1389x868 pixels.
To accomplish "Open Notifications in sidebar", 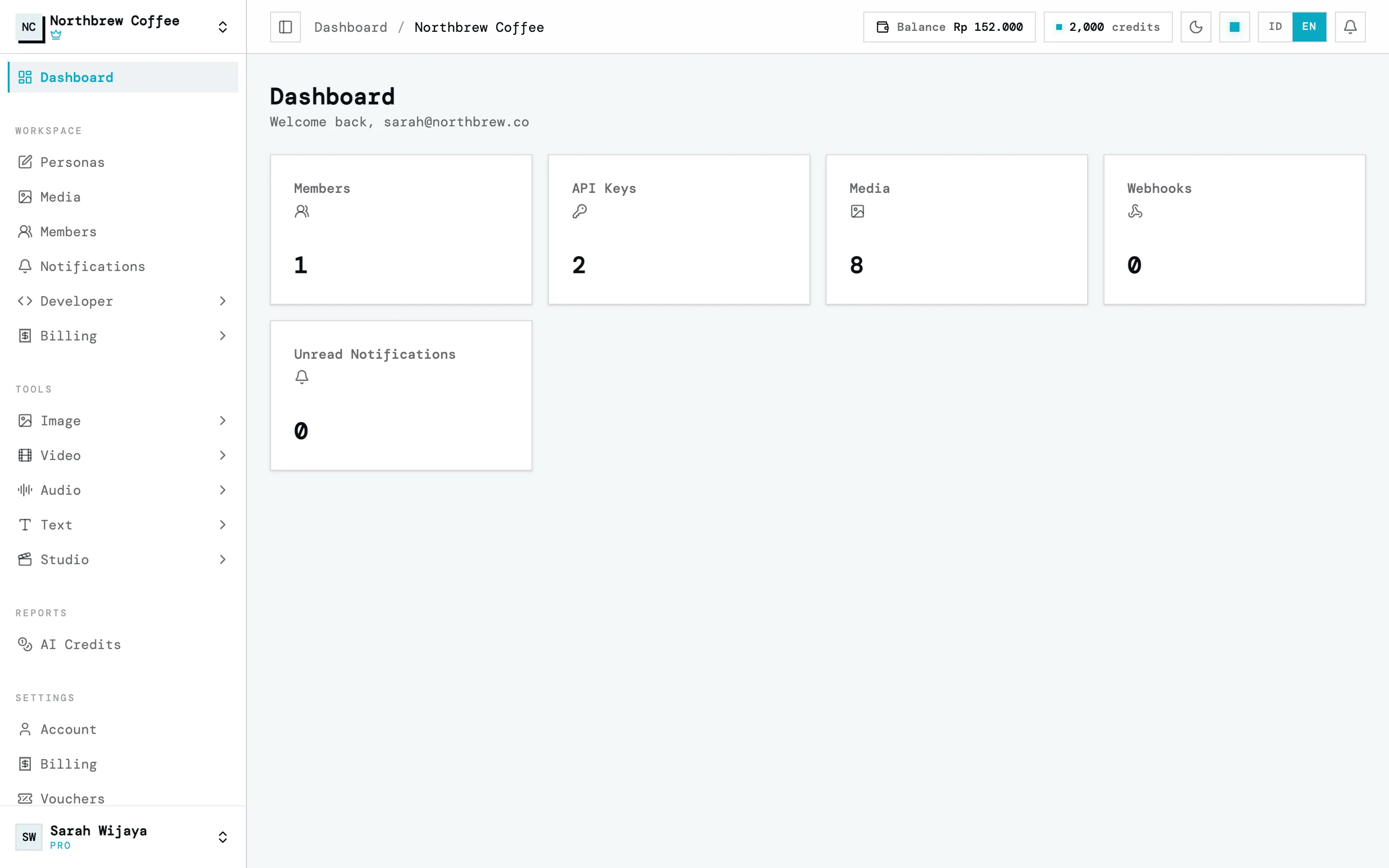I will 123,266.
